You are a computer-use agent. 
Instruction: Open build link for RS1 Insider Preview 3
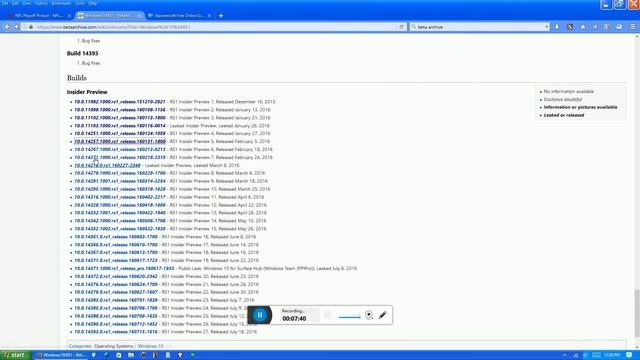pos(120,118)
